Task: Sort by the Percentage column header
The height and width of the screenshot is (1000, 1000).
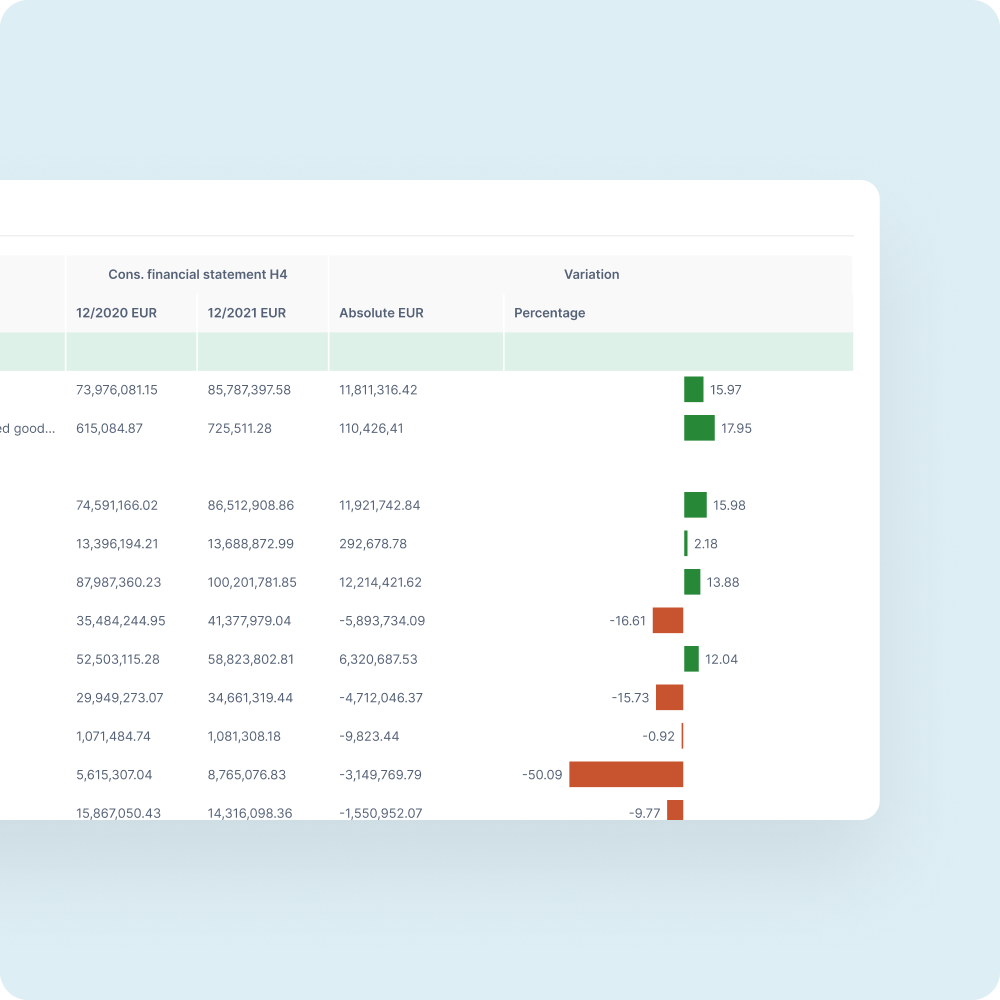Action: pos(549,313)
